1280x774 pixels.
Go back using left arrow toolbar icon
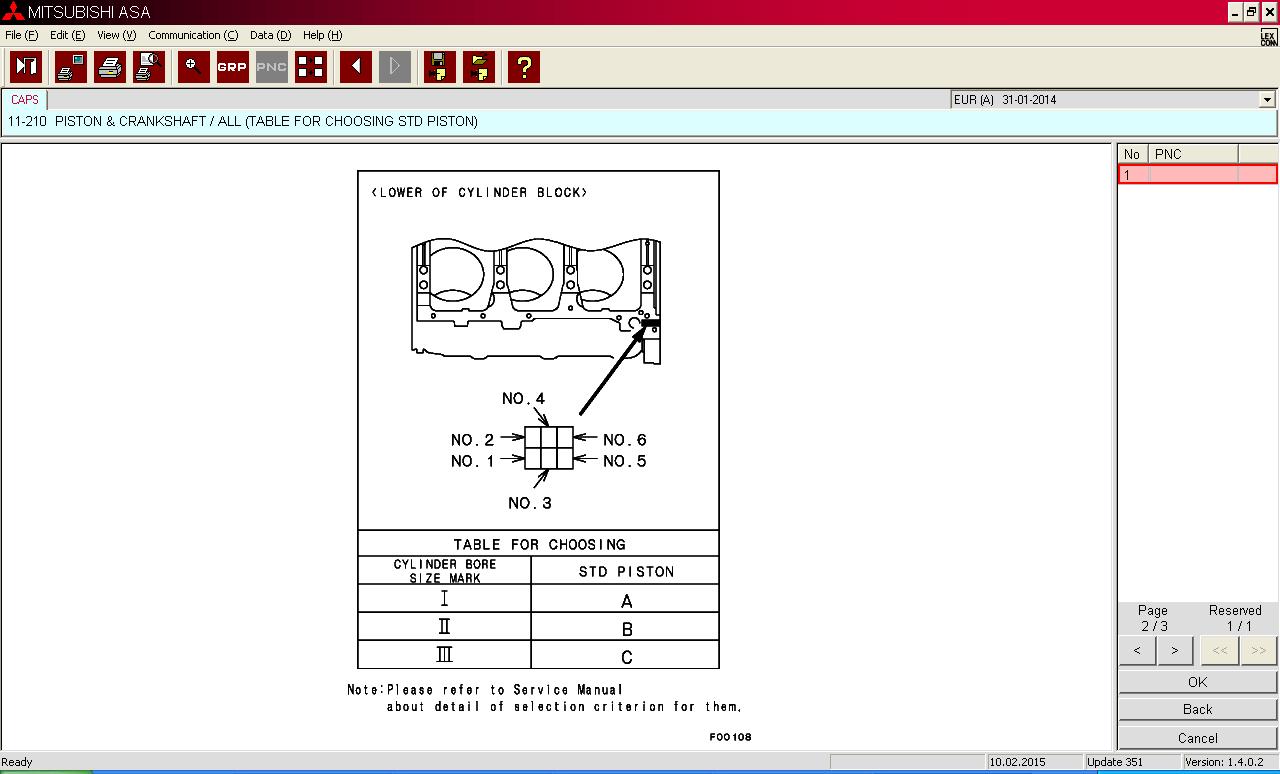coord(355,67)
